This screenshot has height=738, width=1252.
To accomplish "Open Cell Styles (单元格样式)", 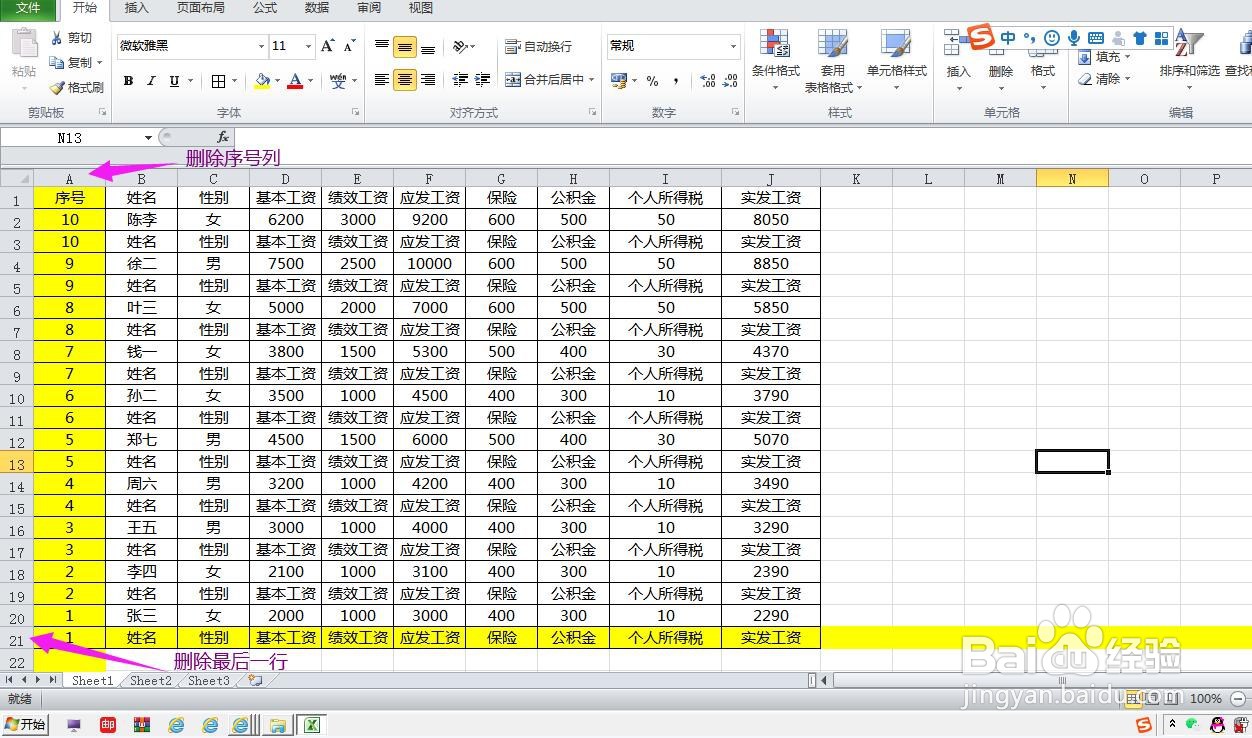I will pos(896,61).
